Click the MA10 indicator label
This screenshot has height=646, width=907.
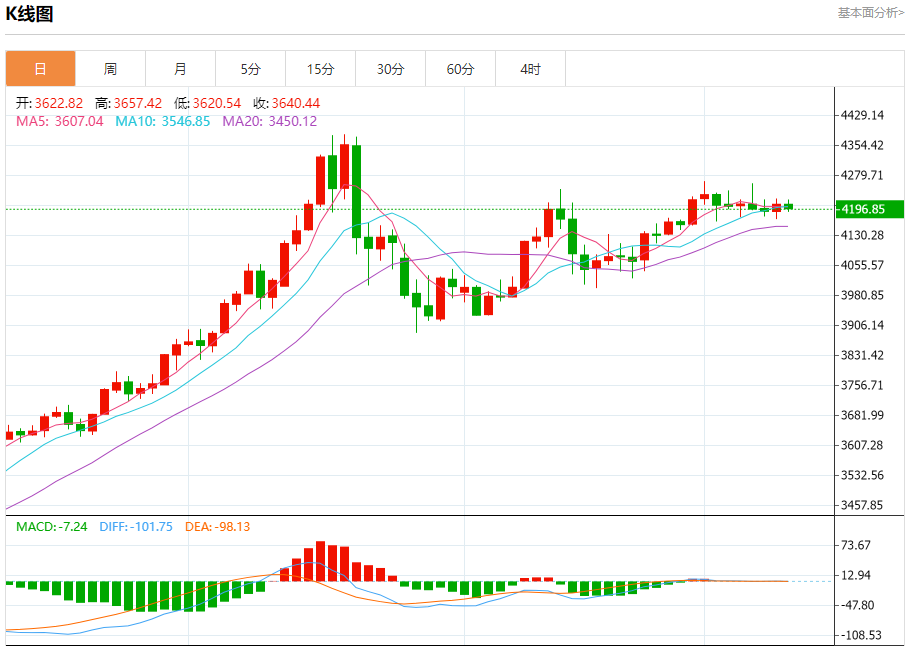[162, 121]
